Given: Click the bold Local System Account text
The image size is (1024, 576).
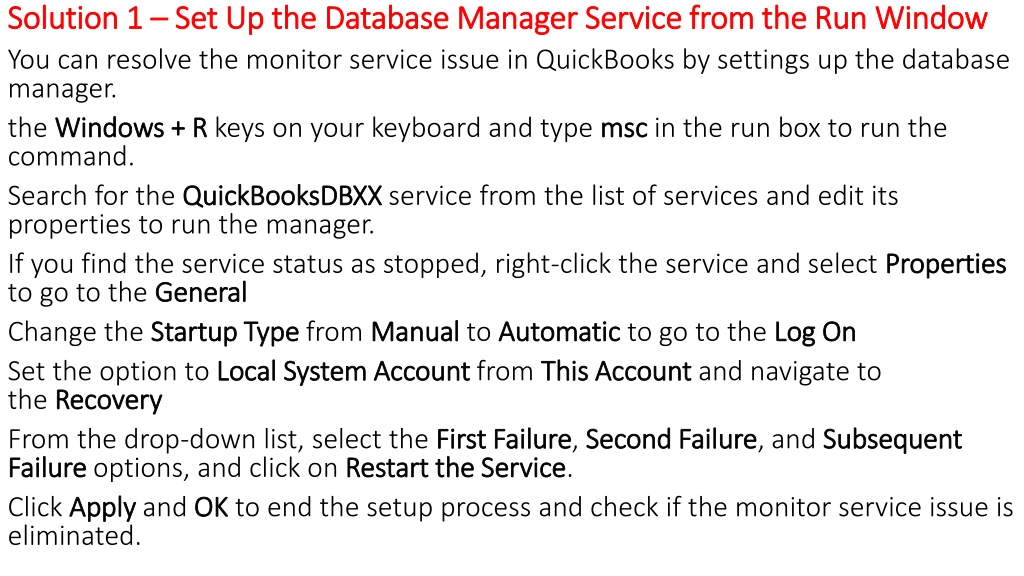Looking at the screenshot, I should [344, 372].
